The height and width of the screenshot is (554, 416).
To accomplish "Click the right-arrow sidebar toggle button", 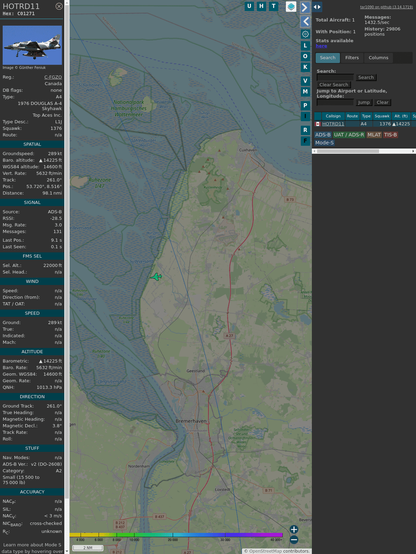I will click(x=305, y=7).
